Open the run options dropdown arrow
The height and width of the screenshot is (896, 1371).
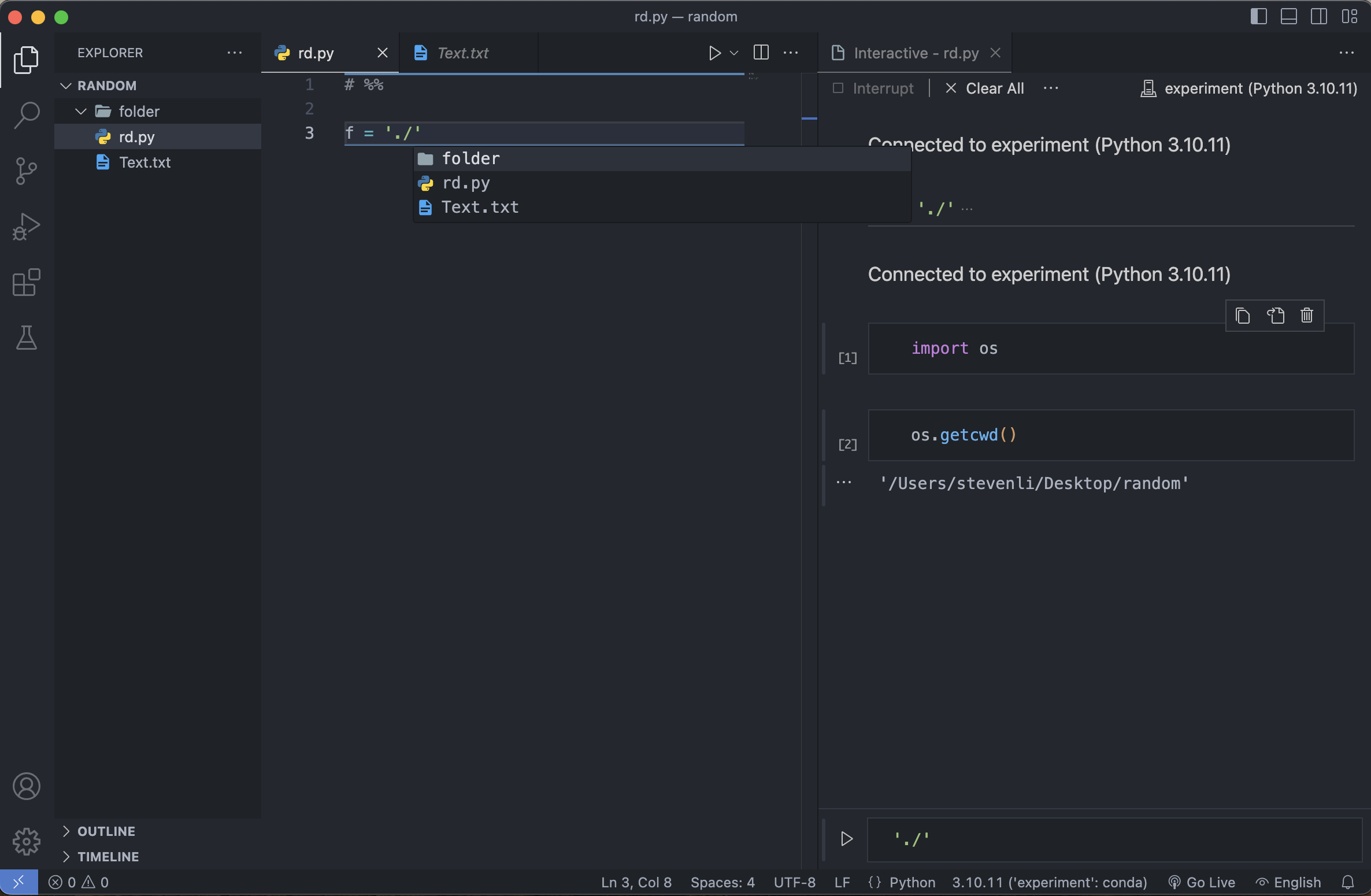click(x=734, y=53)
